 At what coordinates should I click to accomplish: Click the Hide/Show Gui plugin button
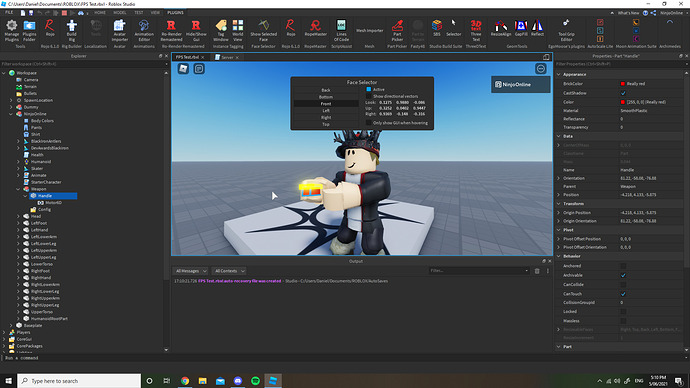196,30
